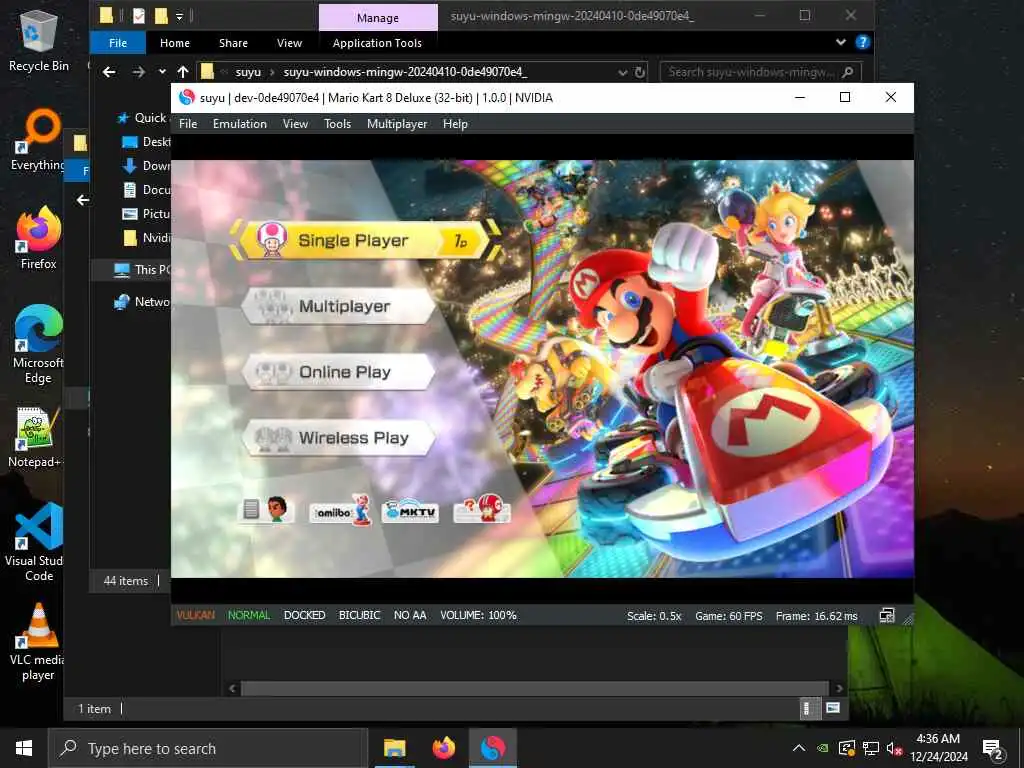Open the muted volume tray icon

click(x=895, y=748)
